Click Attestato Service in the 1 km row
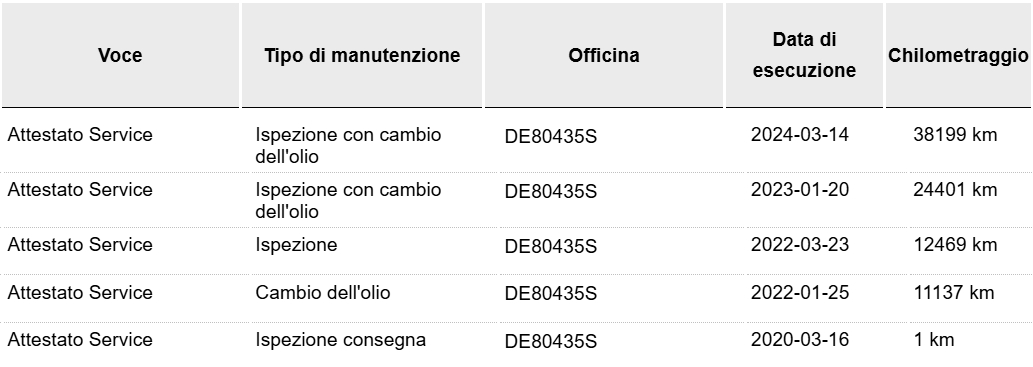This screenshot has width=1033, height=367. point(80,340)
